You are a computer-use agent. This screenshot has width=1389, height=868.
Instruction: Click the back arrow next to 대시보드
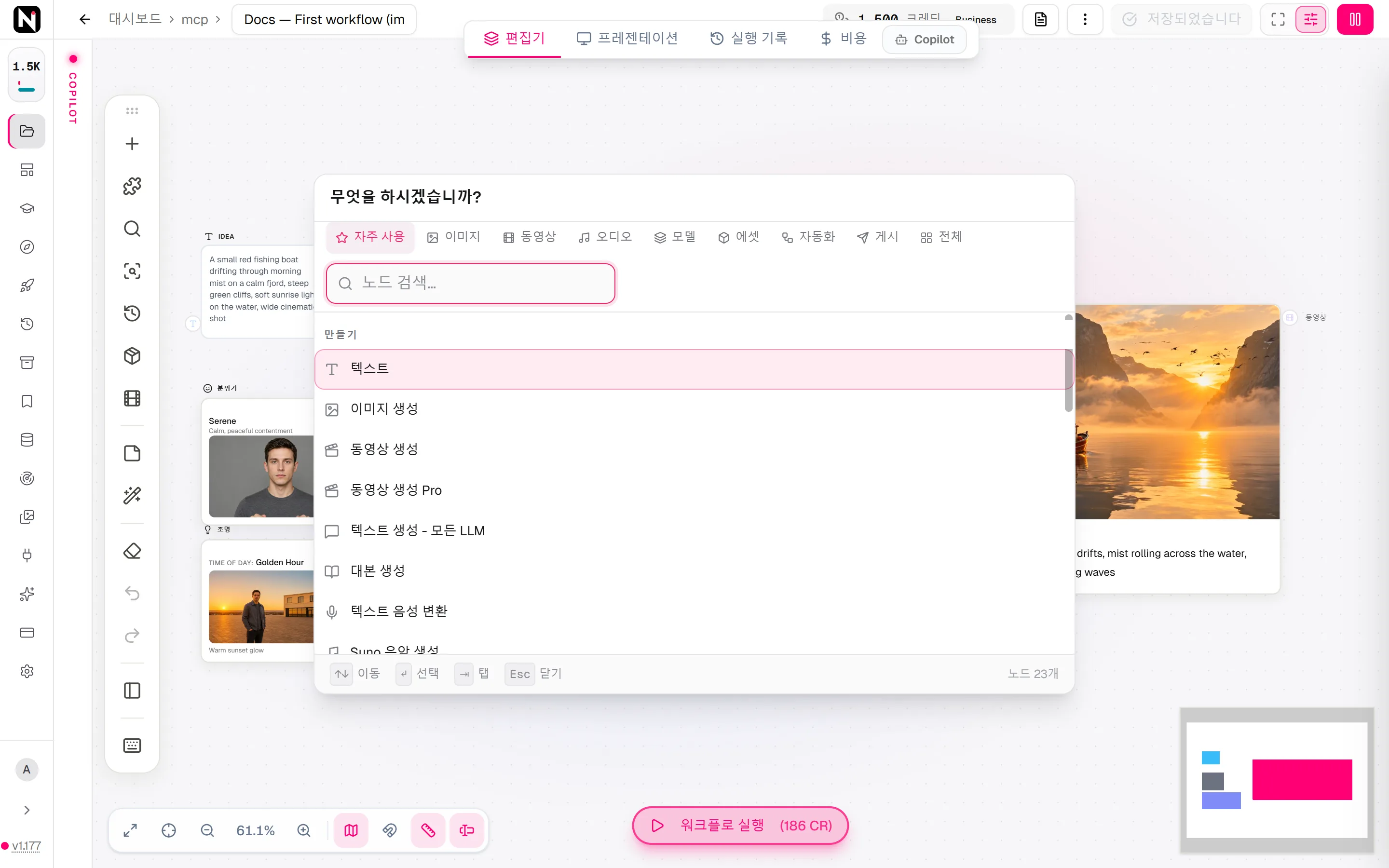[x=85, y=19]
